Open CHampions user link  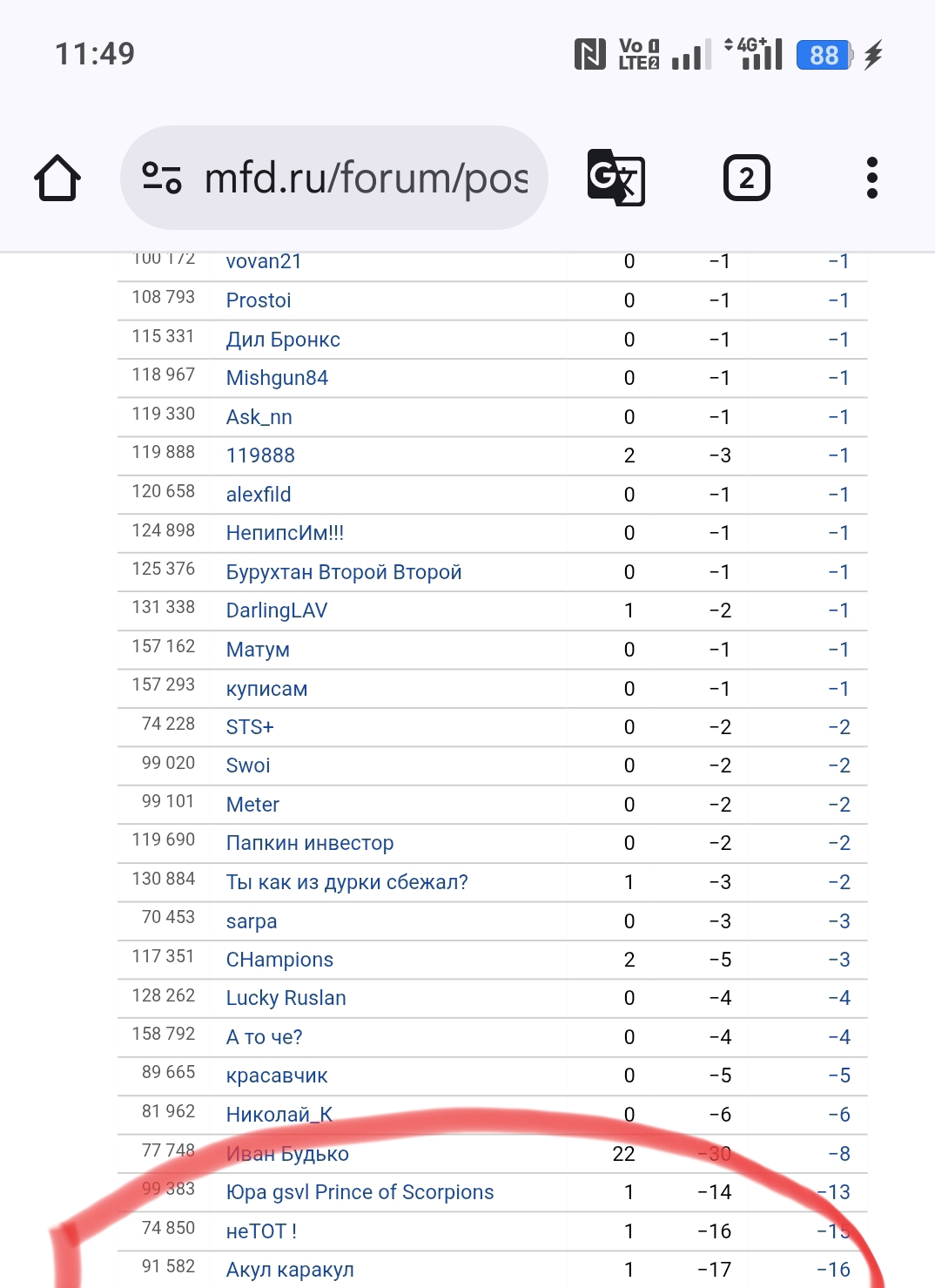click(x=279, y=960)
